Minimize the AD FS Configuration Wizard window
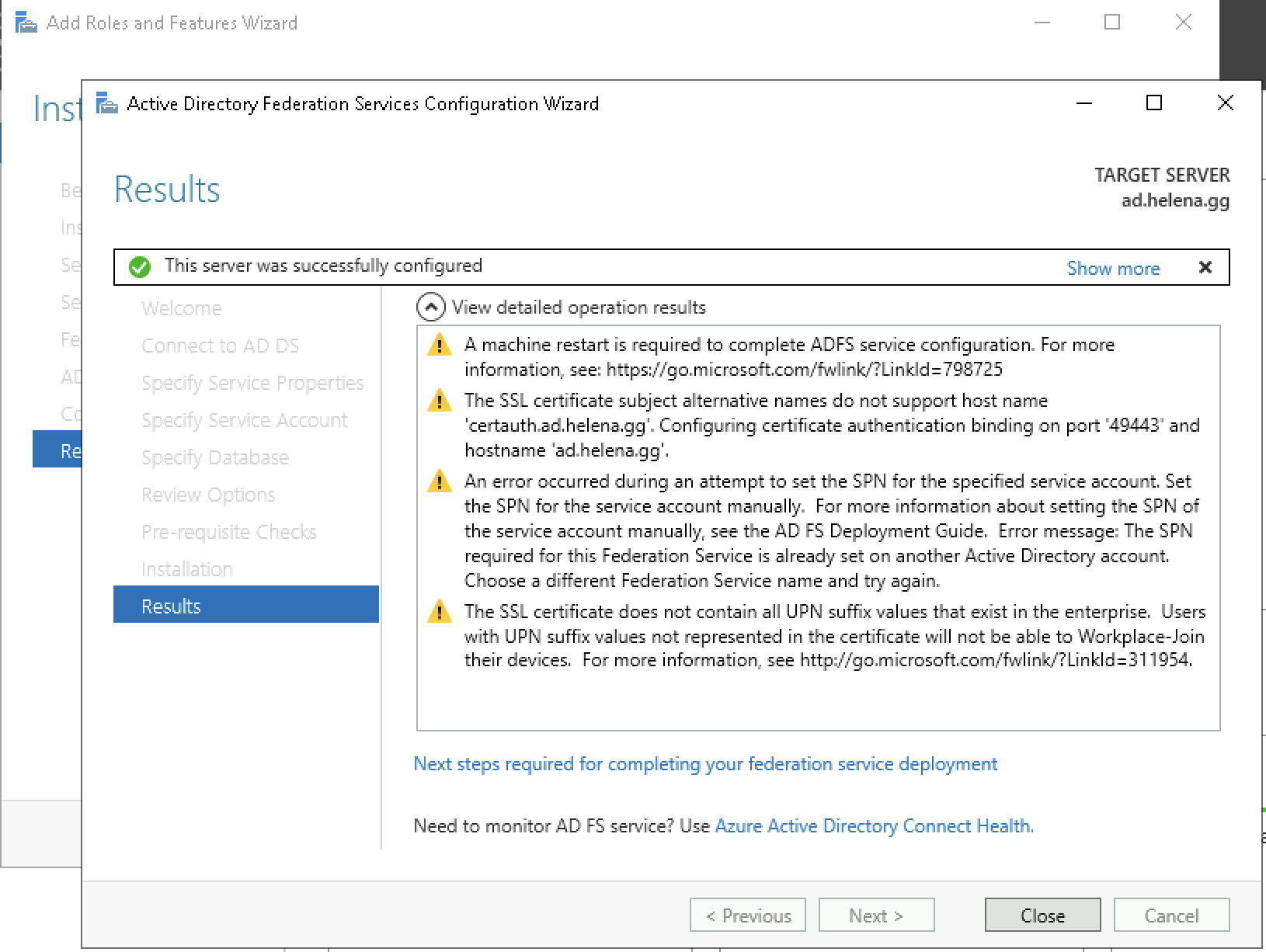 click(x=1084, y=102)
